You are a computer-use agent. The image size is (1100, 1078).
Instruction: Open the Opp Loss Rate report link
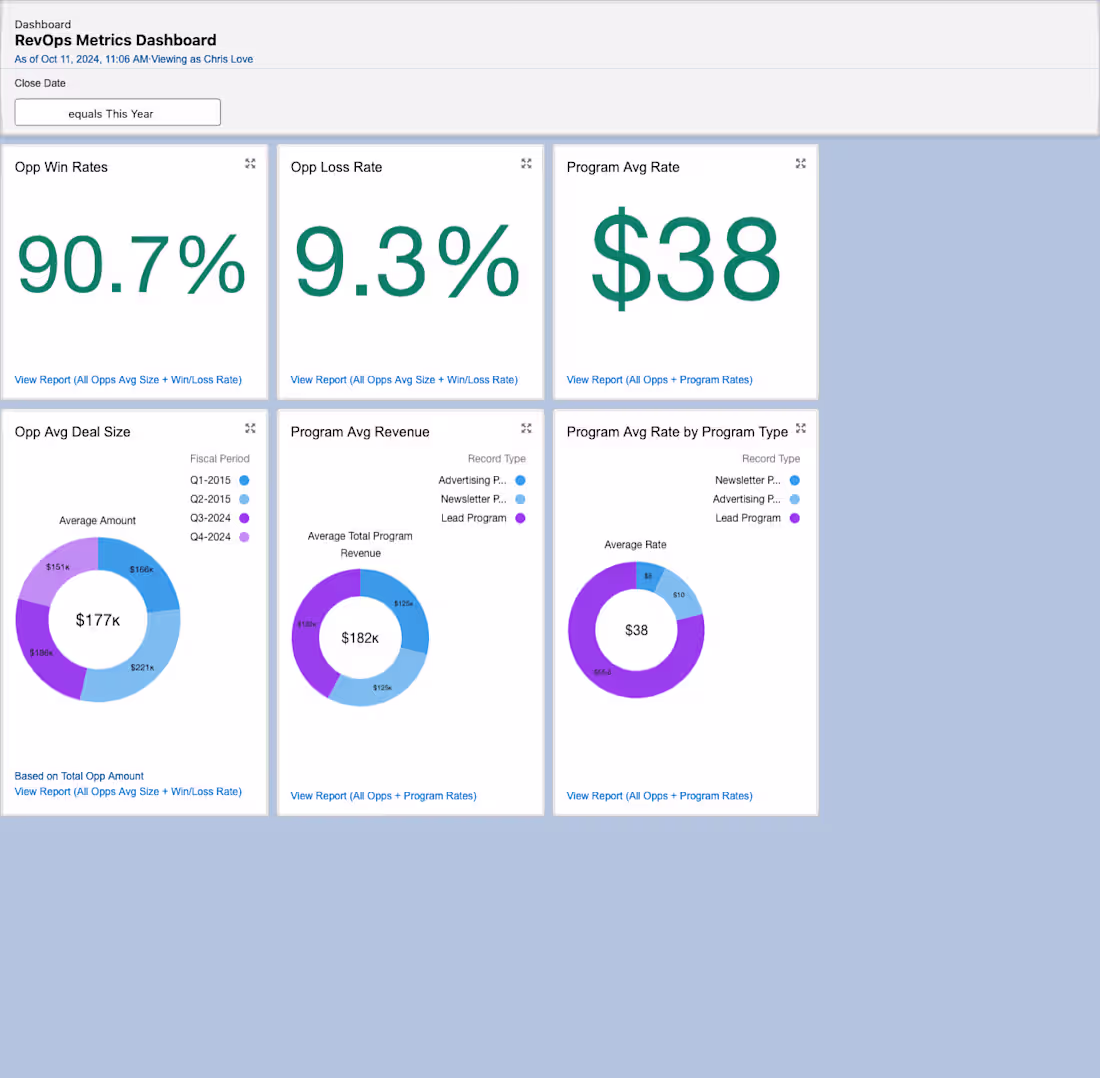[x=403, y=379]
